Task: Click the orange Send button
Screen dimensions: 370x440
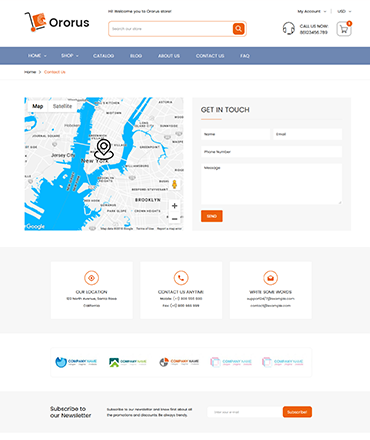Action: [212, 216]
